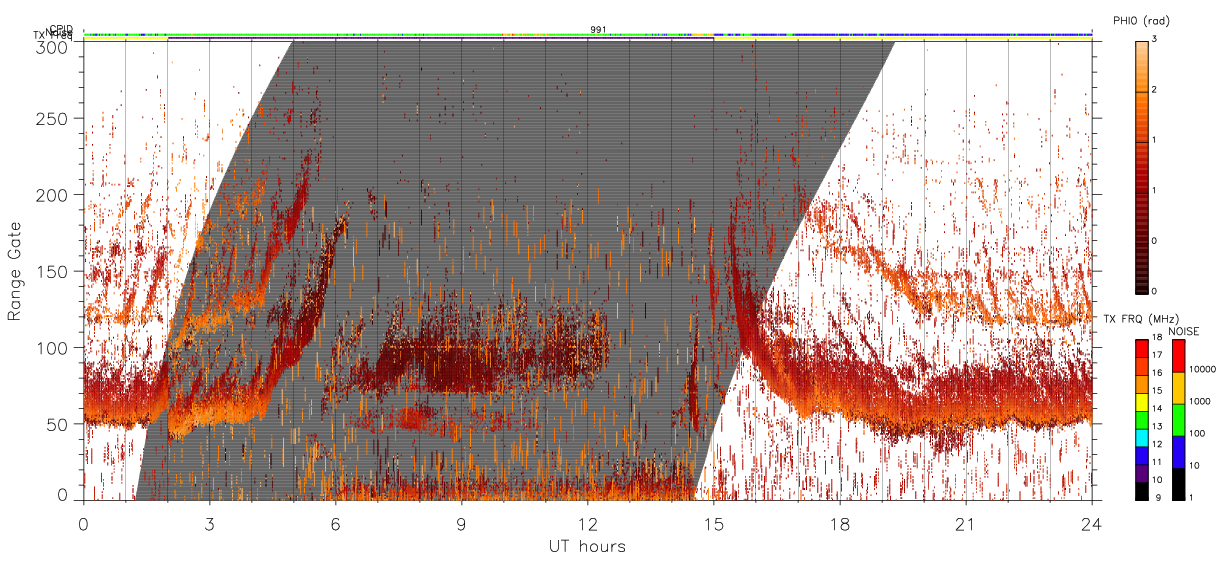Click the TX FRQ legend label 18

(x=1157, y=337)
